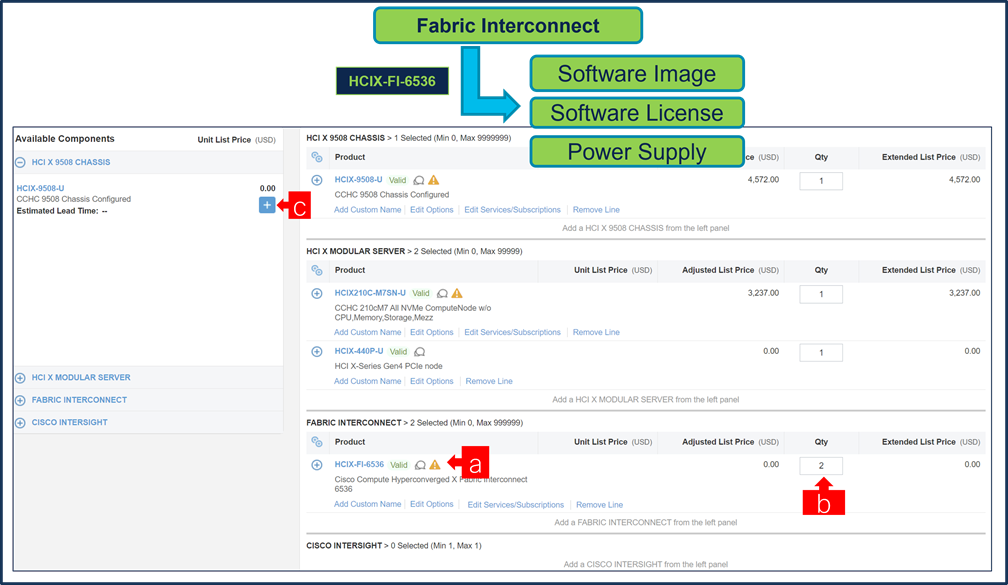
Task: Click the 4,572.00 extended list price value
Action: coord(964,180)
